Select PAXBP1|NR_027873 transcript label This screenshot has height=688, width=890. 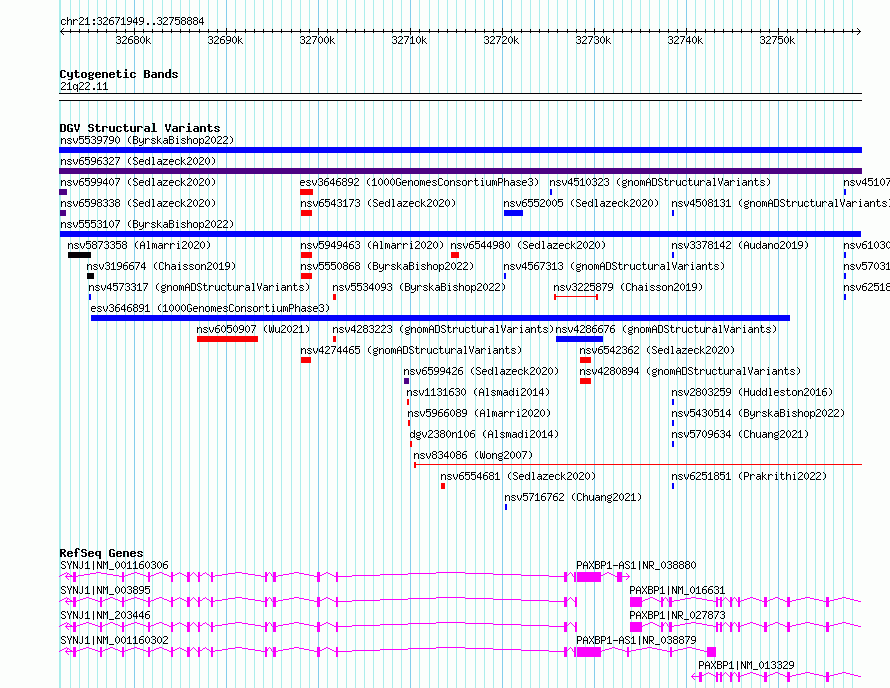coord(677,615)
